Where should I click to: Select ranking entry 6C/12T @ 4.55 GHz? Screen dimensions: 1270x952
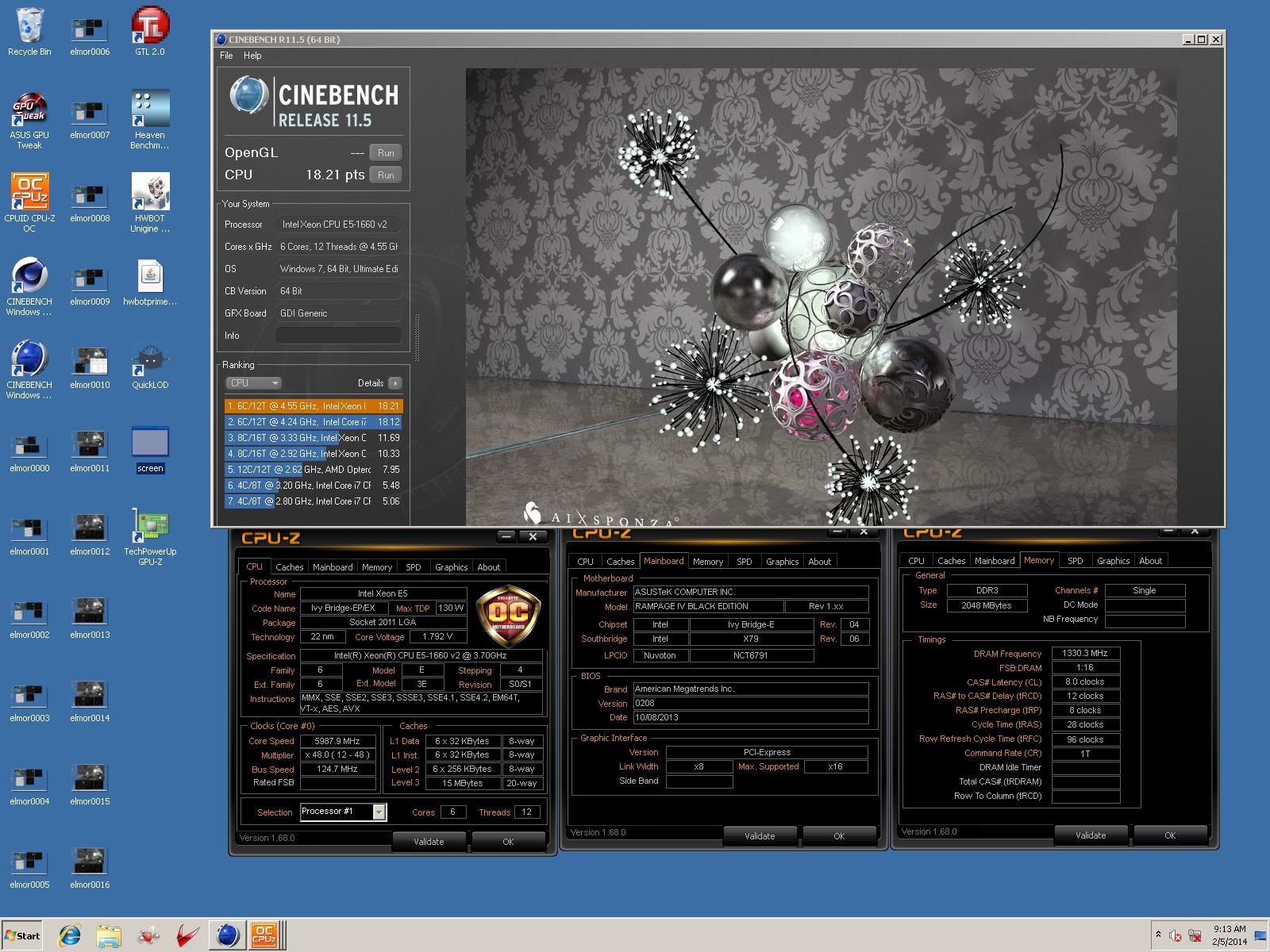click(x=314, y=406)
